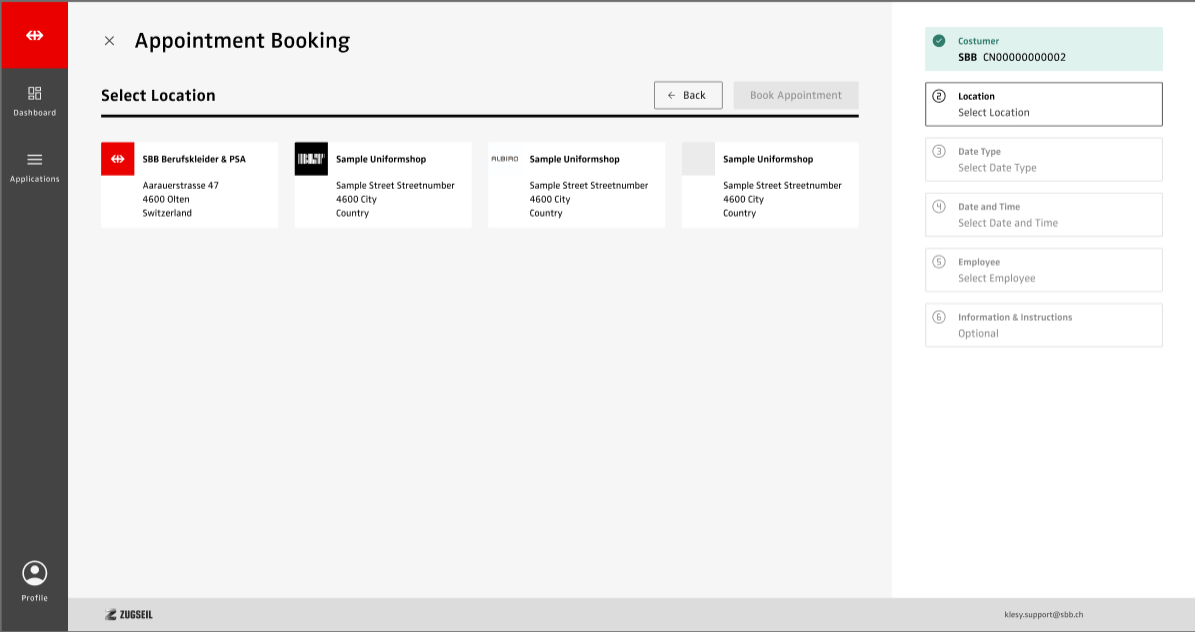Click the Book Appointment button
The width and height of the screenshot is (1195, 632).
795,96
